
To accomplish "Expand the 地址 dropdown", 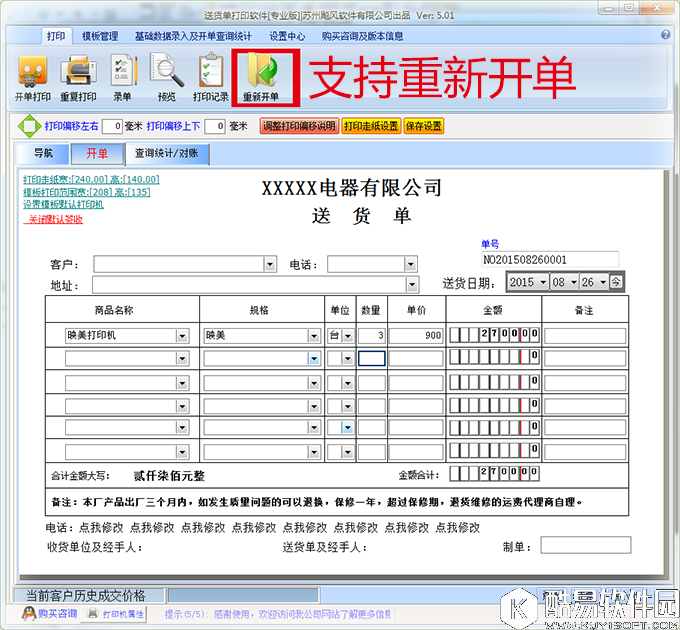I will coord(412,285).
